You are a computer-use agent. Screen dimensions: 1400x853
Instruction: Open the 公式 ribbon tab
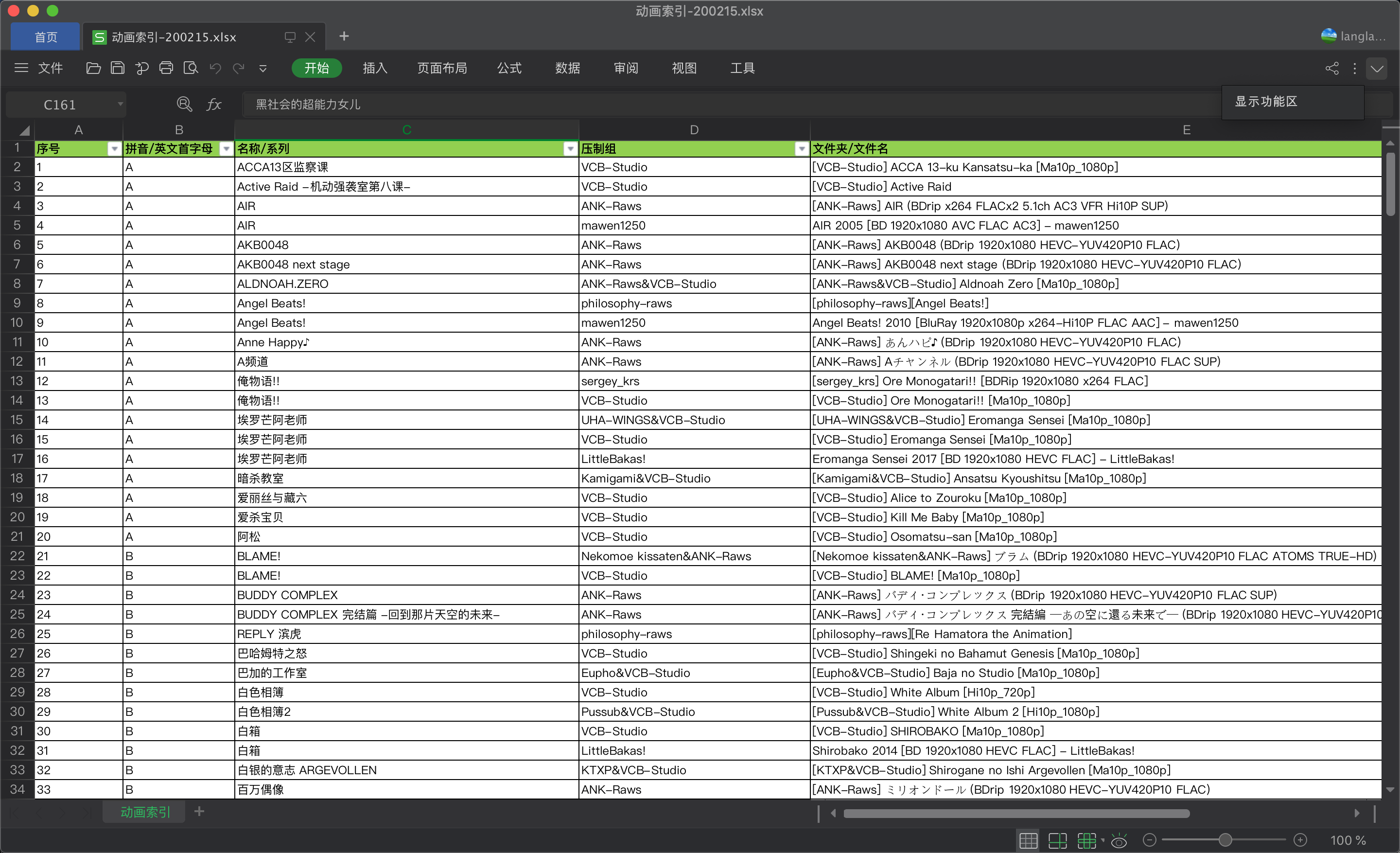point(509,68)
